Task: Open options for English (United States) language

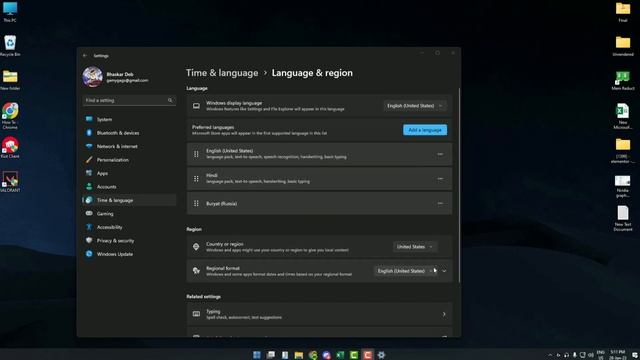Action: [x=440, y=154]
